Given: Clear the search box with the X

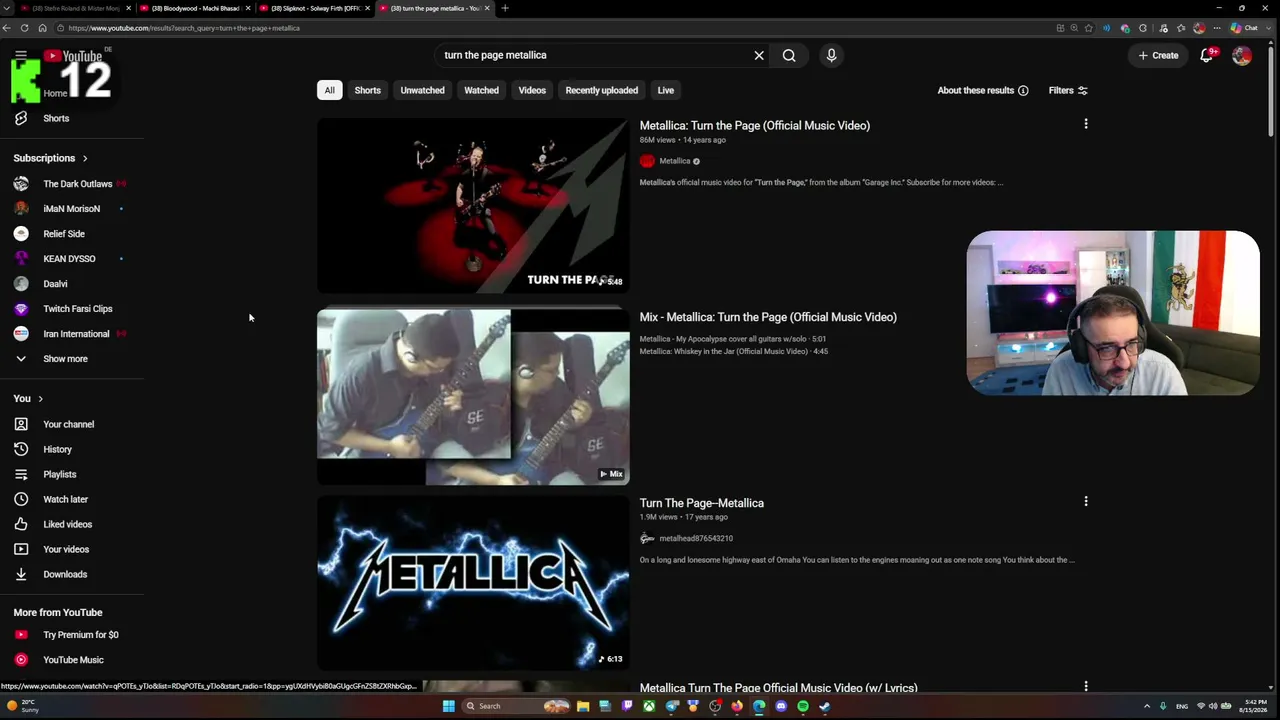Looking at the screenshot, I should point(759,55).
